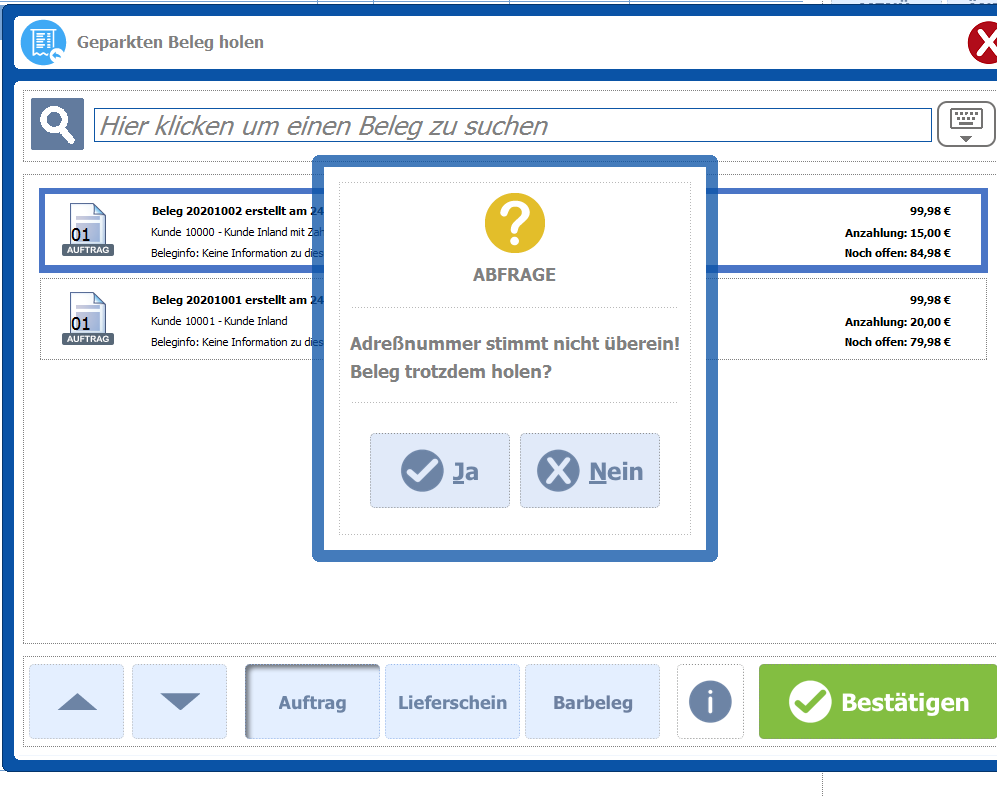This screenshot has width=997, height=797.
Task: Click the parked receipt icon in title bar
Action: pos(43,43)
